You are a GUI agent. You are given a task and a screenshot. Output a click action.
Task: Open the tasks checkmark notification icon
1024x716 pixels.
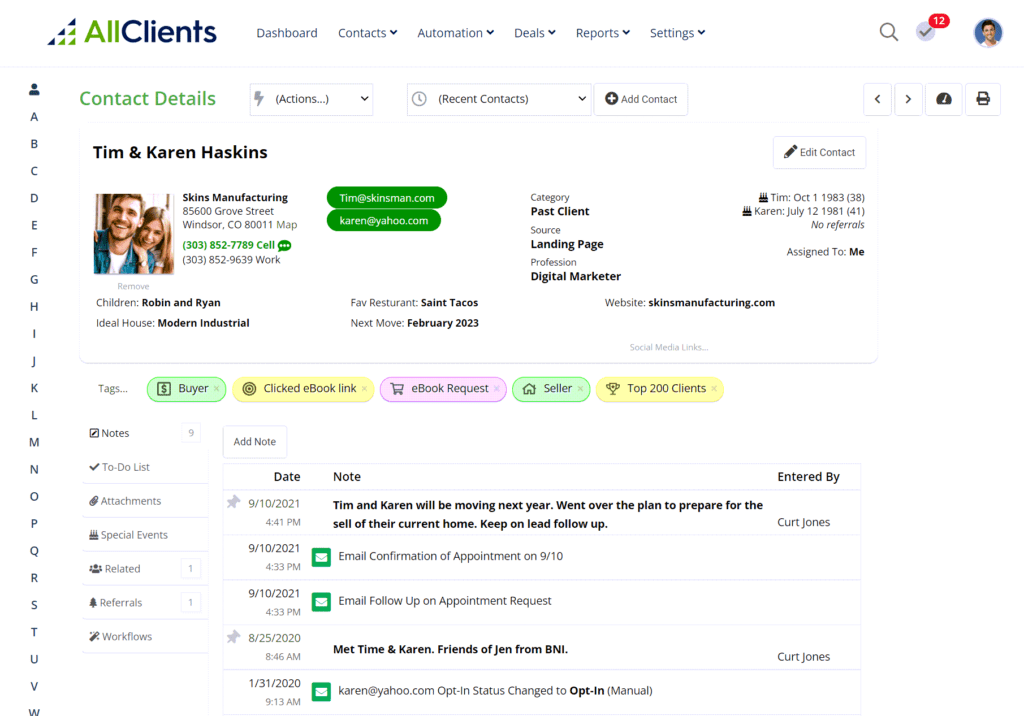point(925,31)
